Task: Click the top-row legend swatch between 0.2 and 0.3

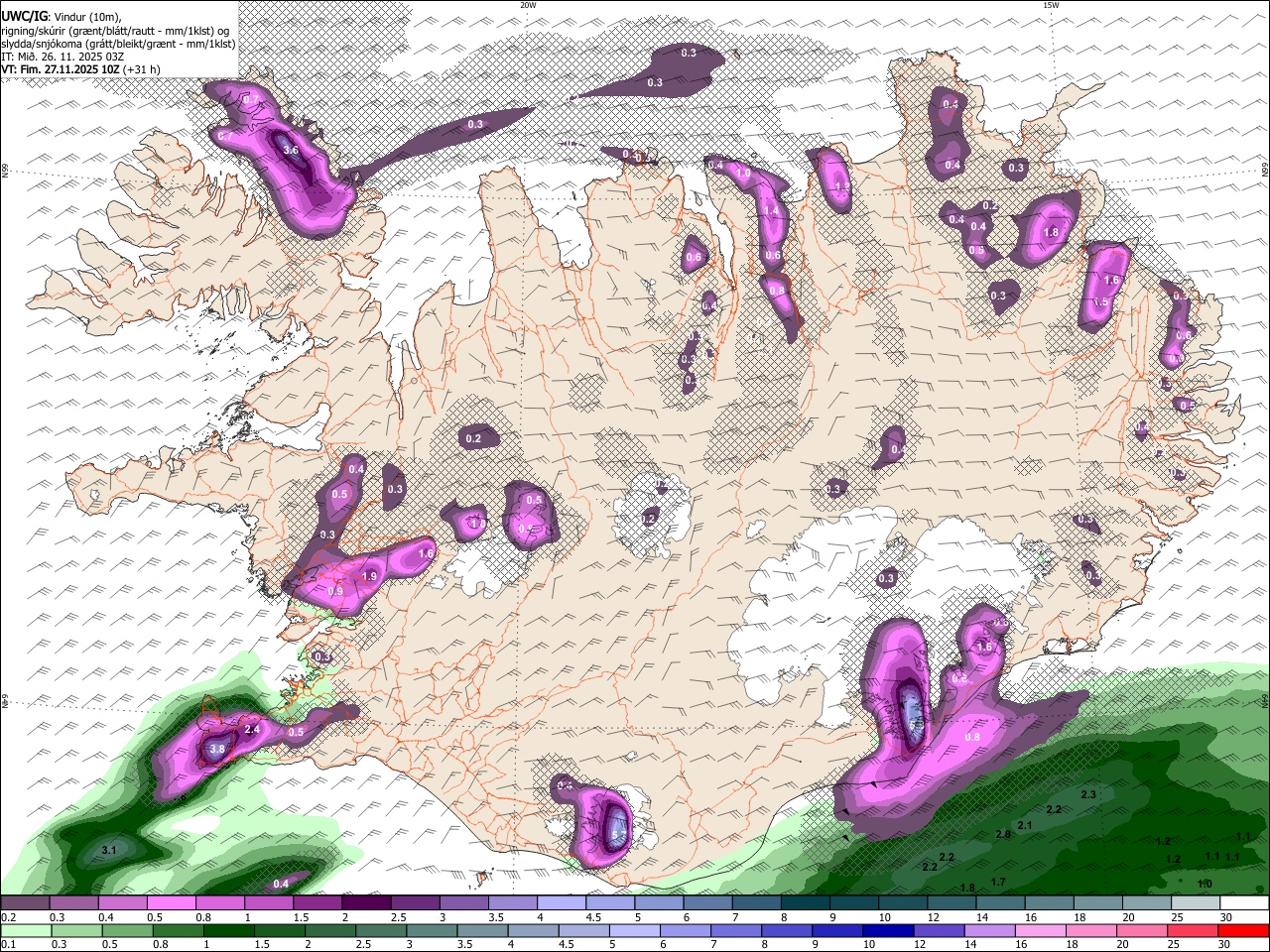Action: click(x=25, y=903)
